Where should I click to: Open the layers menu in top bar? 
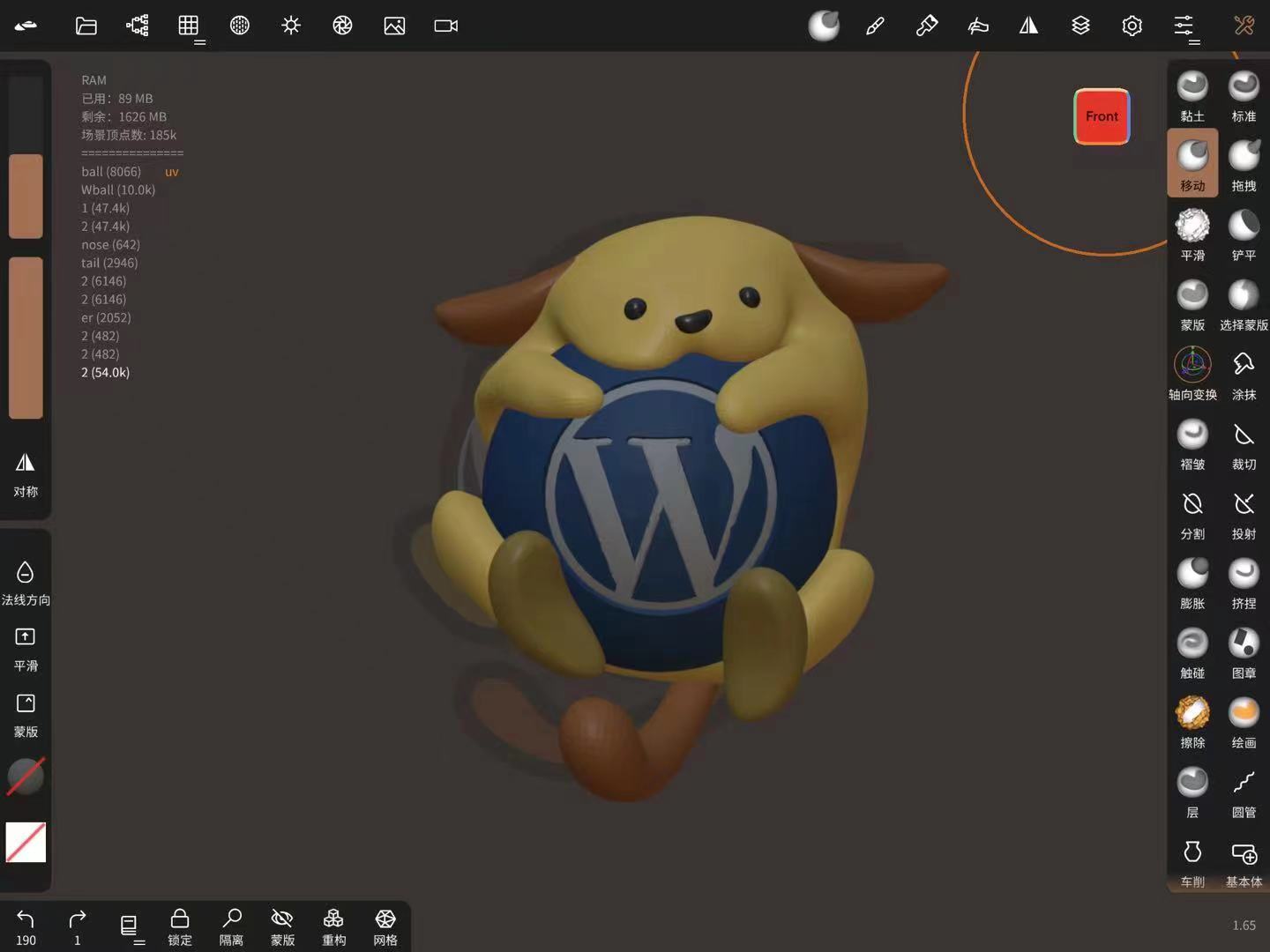(x=1080, y=26)
